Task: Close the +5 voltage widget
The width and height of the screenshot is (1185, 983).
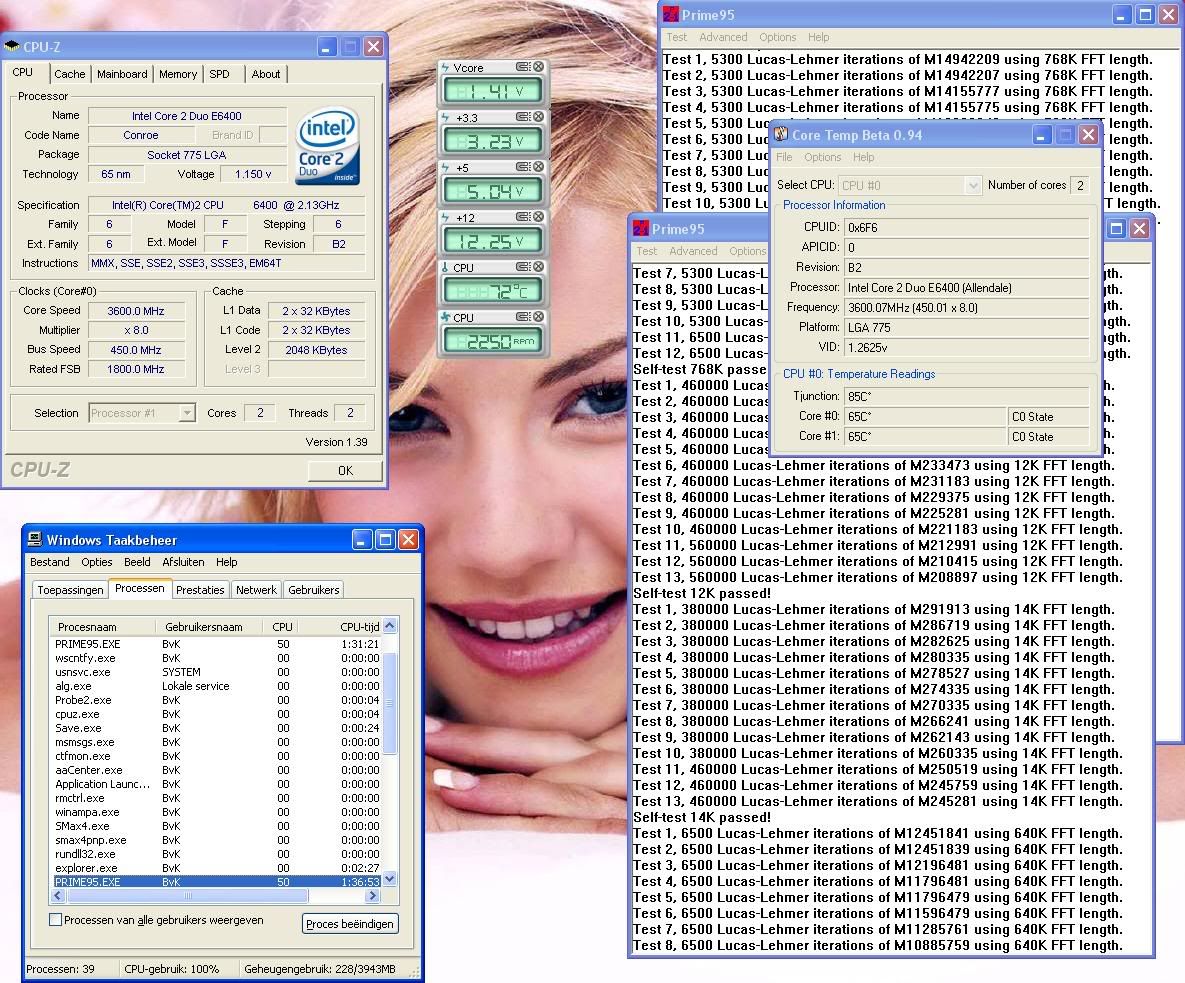Action: point(538,167)
